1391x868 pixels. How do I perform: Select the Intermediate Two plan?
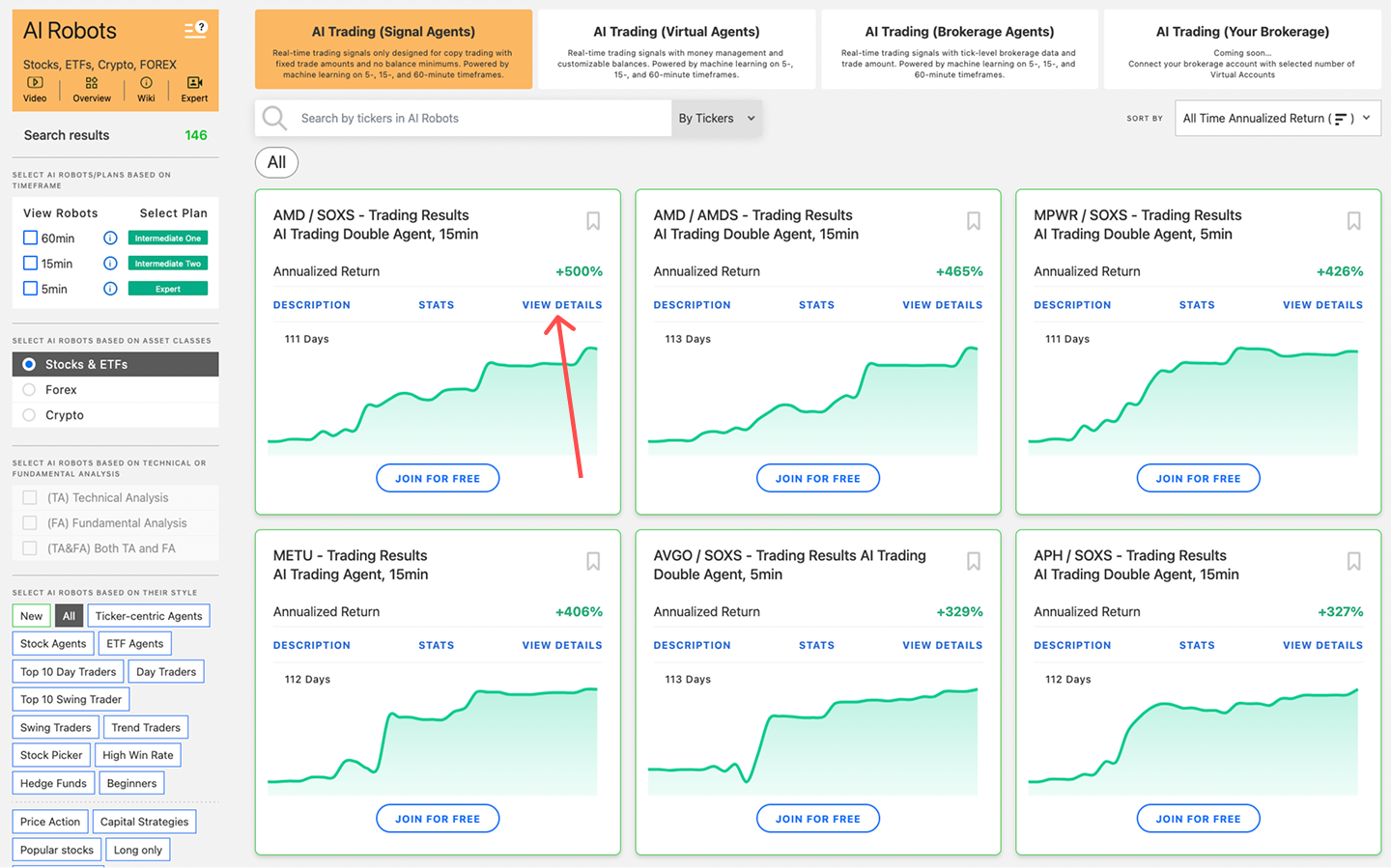click(x=168, y=263)
